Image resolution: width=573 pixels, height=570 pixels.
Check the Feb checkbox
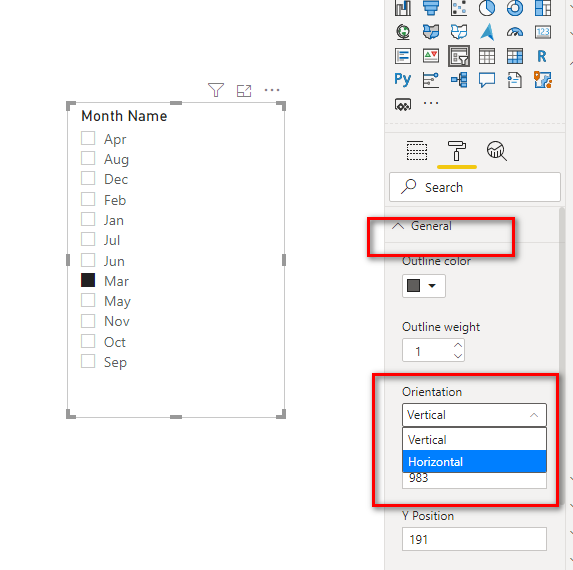pos(88,200)
